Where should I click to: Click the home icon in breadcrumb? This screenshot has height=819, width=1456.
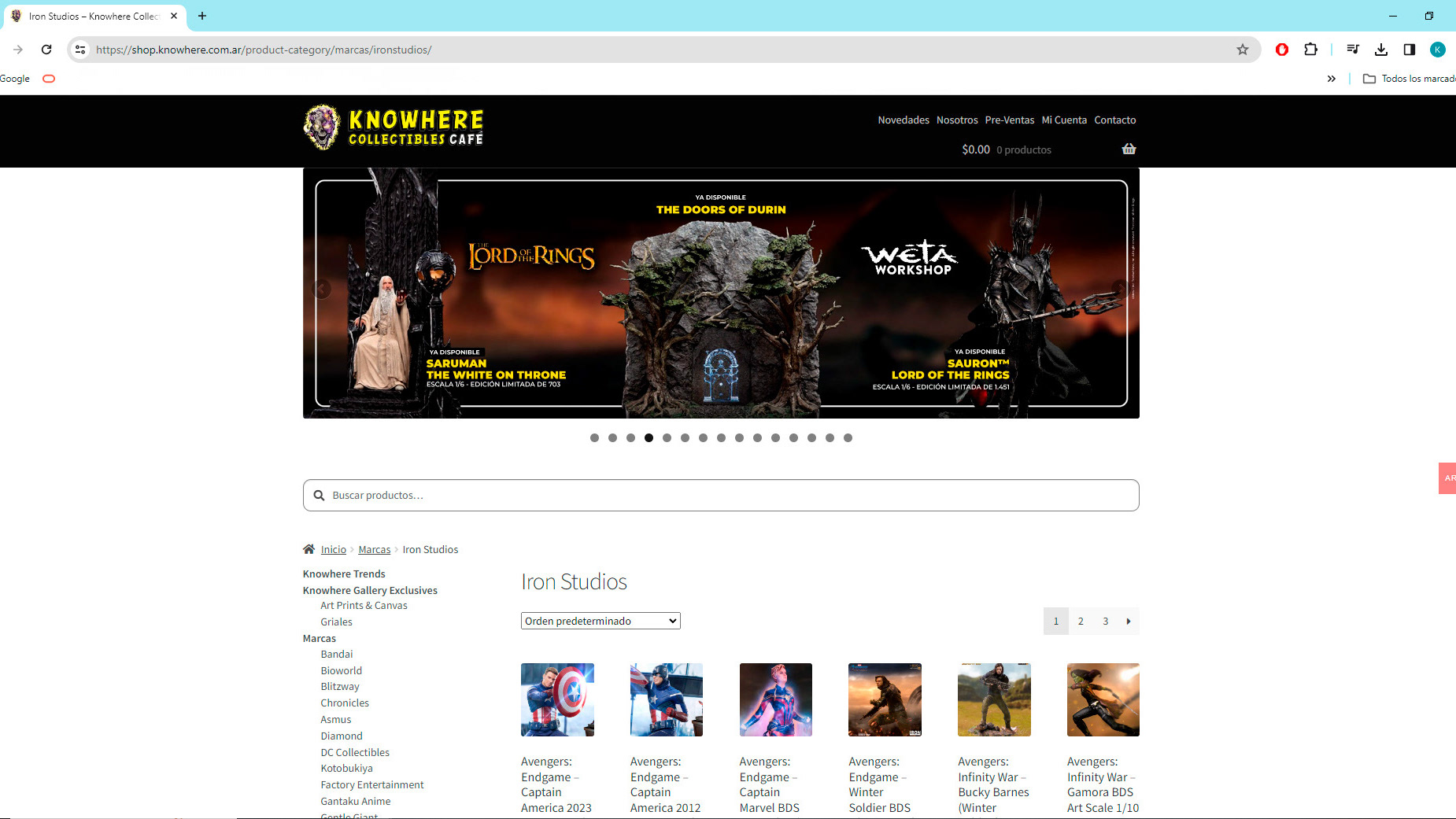[x=309, y=549]
